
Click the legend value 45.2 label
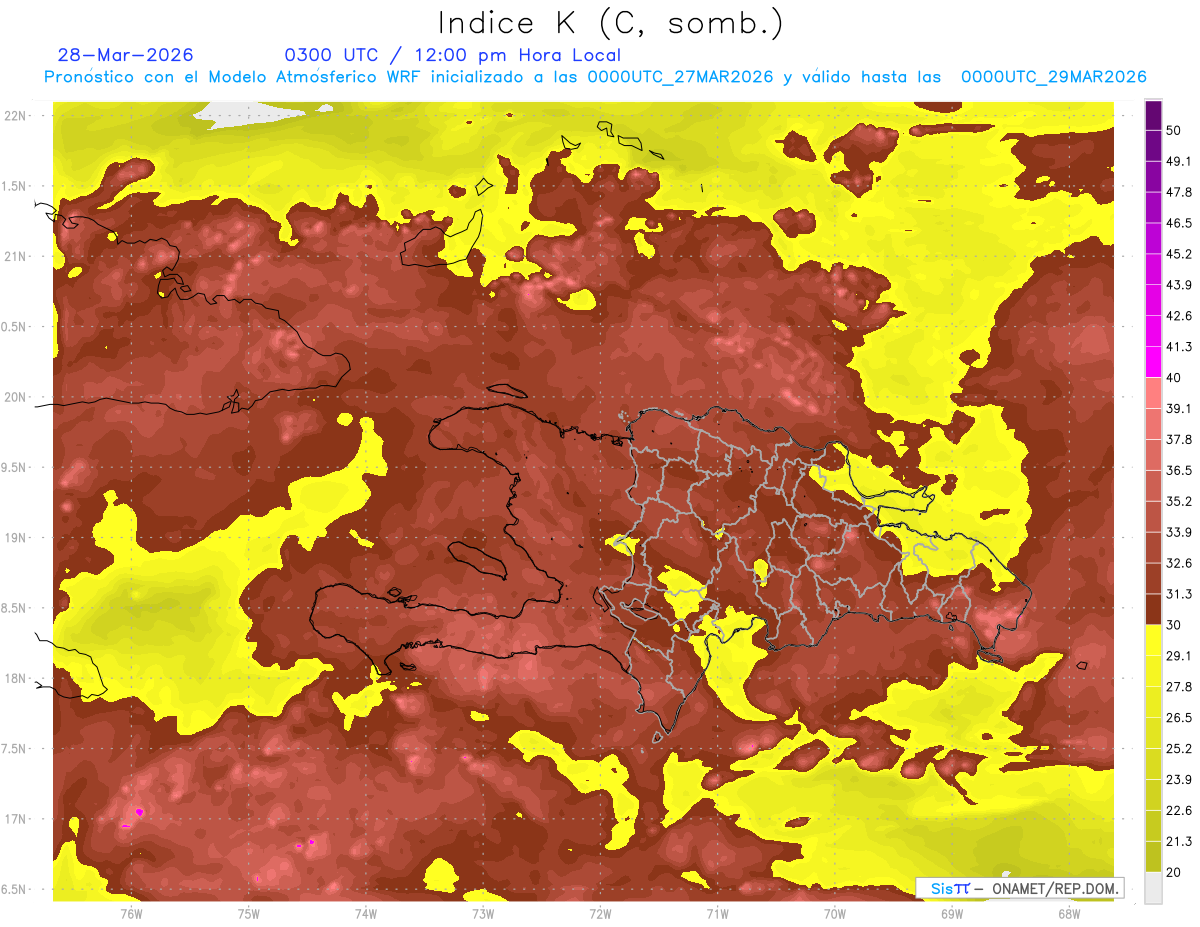coord(1179,254)
